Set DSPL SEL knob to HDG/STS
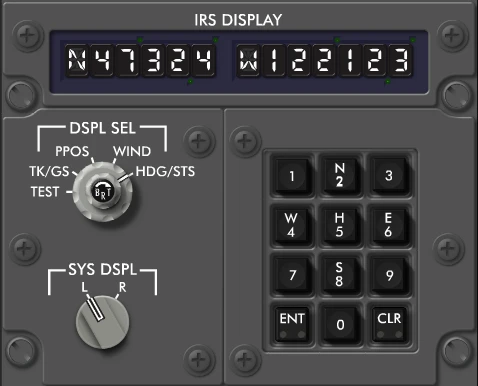The height and width of the screenshot is (386, 478). click(165, 171)
